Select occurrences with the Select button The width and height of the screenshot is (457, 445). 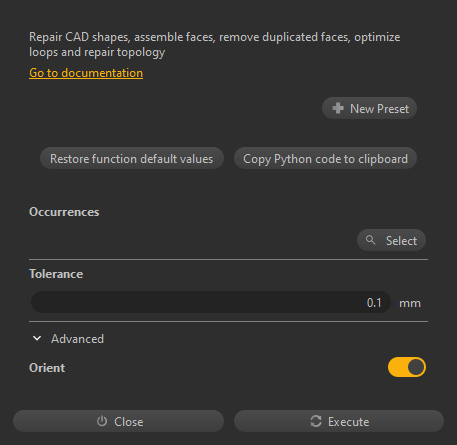(x=391, y=240)
